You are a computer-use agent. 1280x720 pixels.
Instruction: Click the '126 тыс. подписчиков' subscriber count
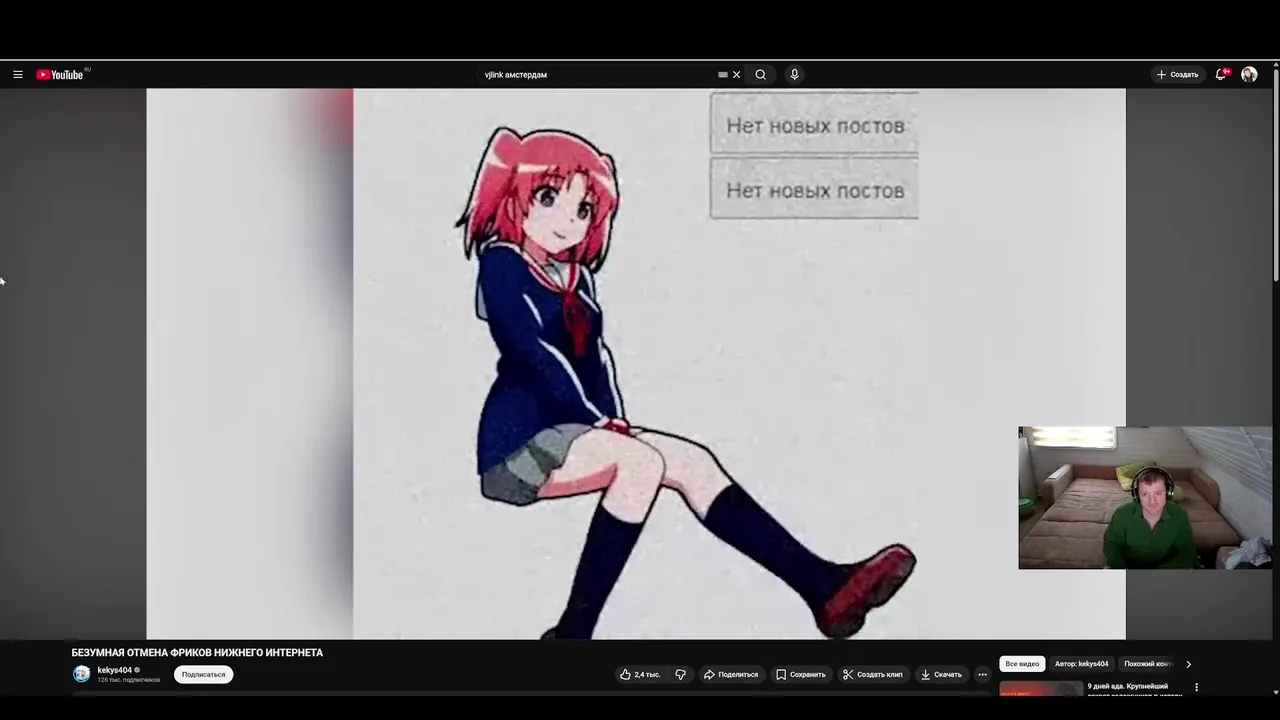click(128, 680)
